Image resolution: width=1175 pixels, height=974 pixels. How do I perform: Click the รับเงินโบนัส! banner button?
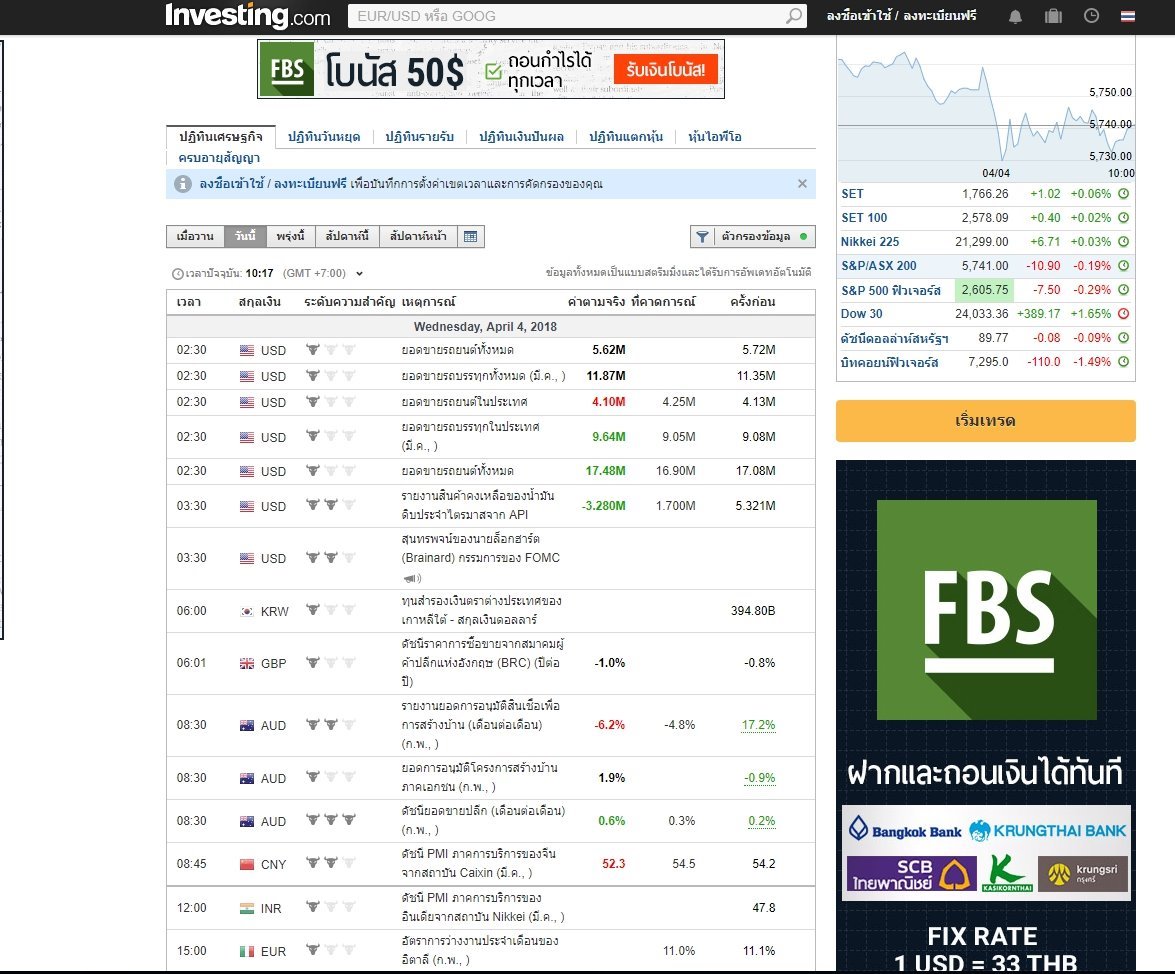click(665, 70)
